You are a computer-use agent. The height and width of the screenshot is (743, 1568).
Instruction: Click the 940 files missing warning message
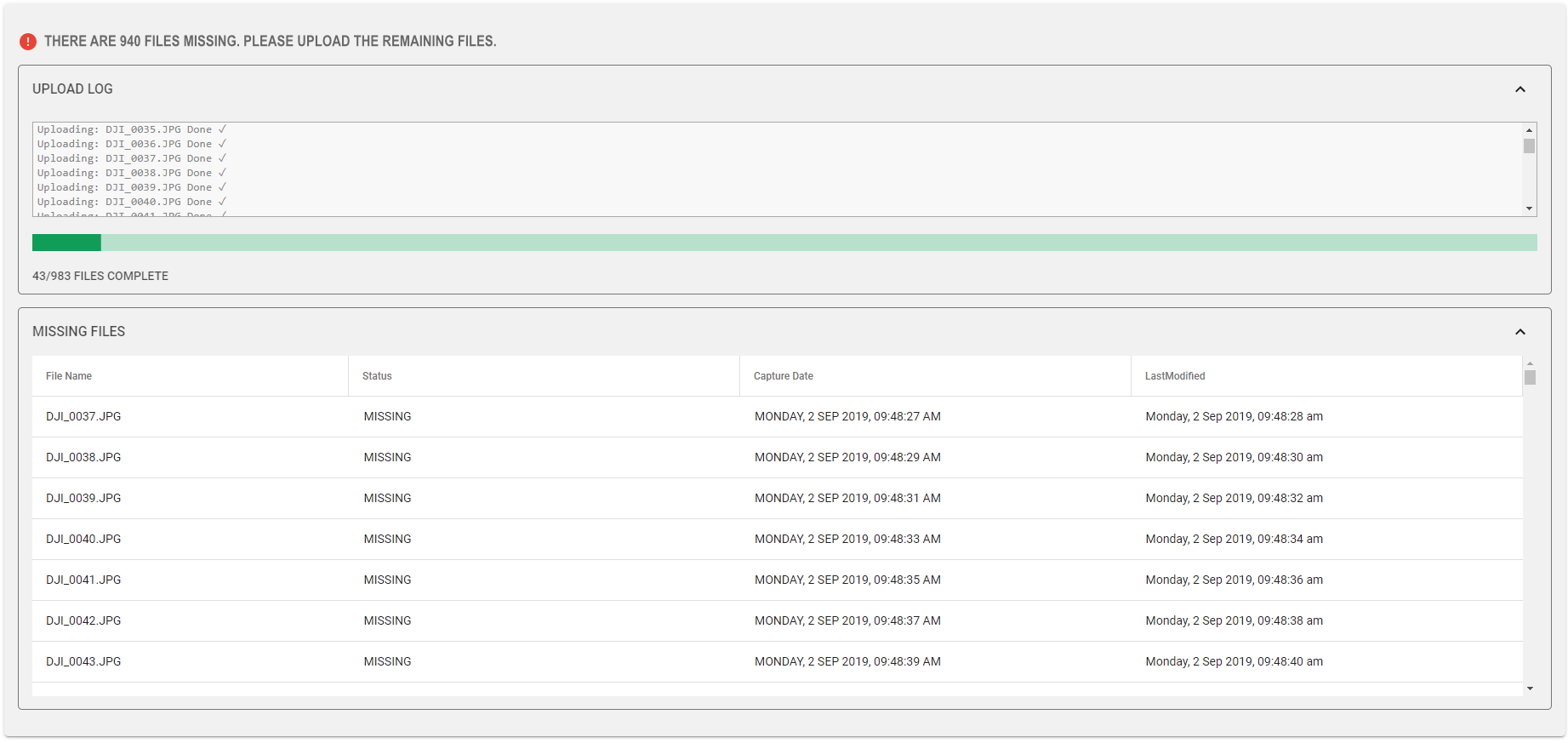[x=271, y=41]
